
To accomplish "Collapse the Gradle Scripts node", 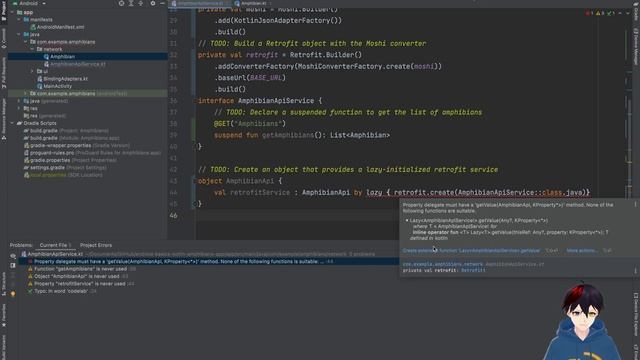I will [x=12, y=123].
